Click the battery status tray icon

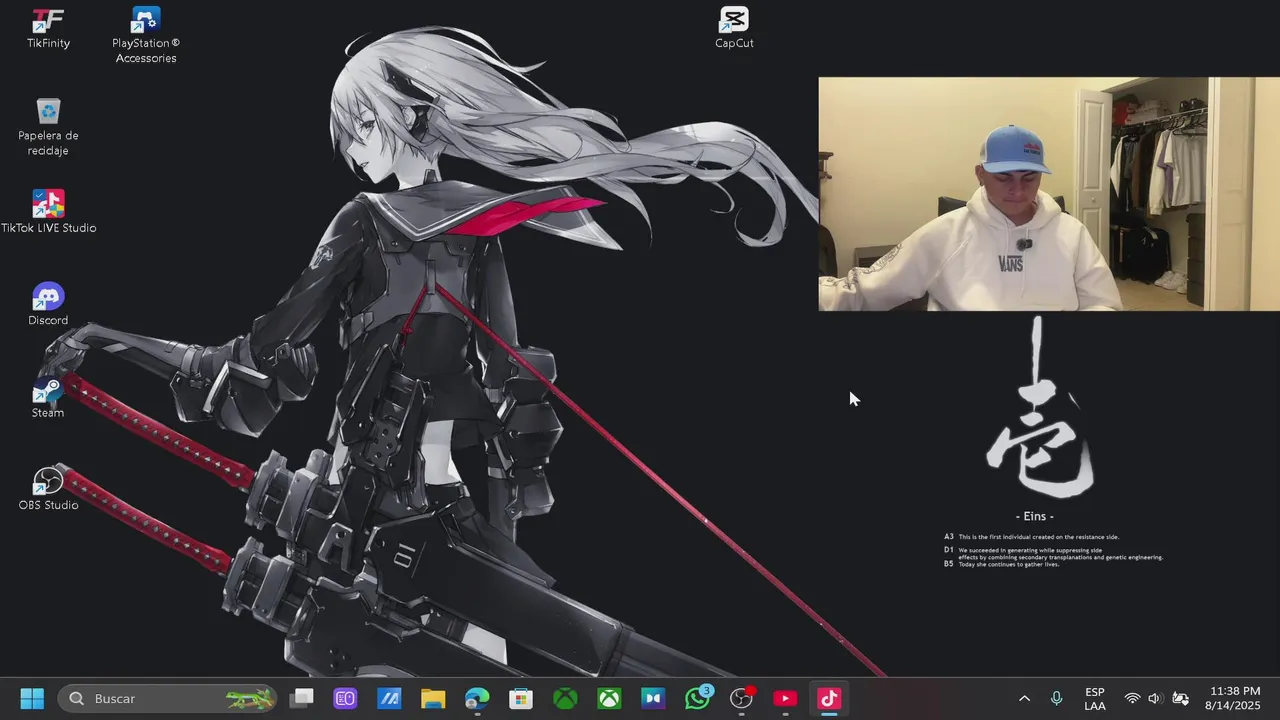point(1180,698)
